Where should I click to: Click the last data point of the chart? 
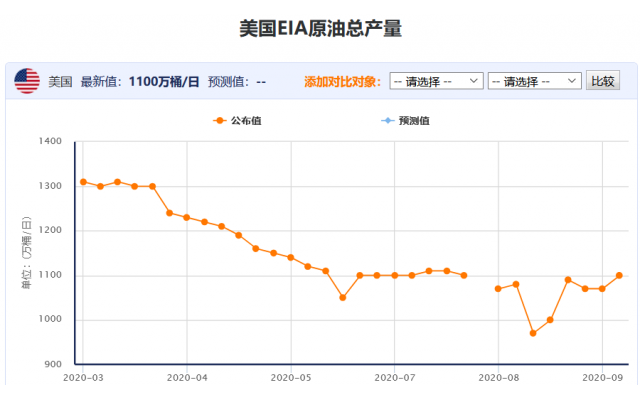pyautogui.click(x=619, y=276)
